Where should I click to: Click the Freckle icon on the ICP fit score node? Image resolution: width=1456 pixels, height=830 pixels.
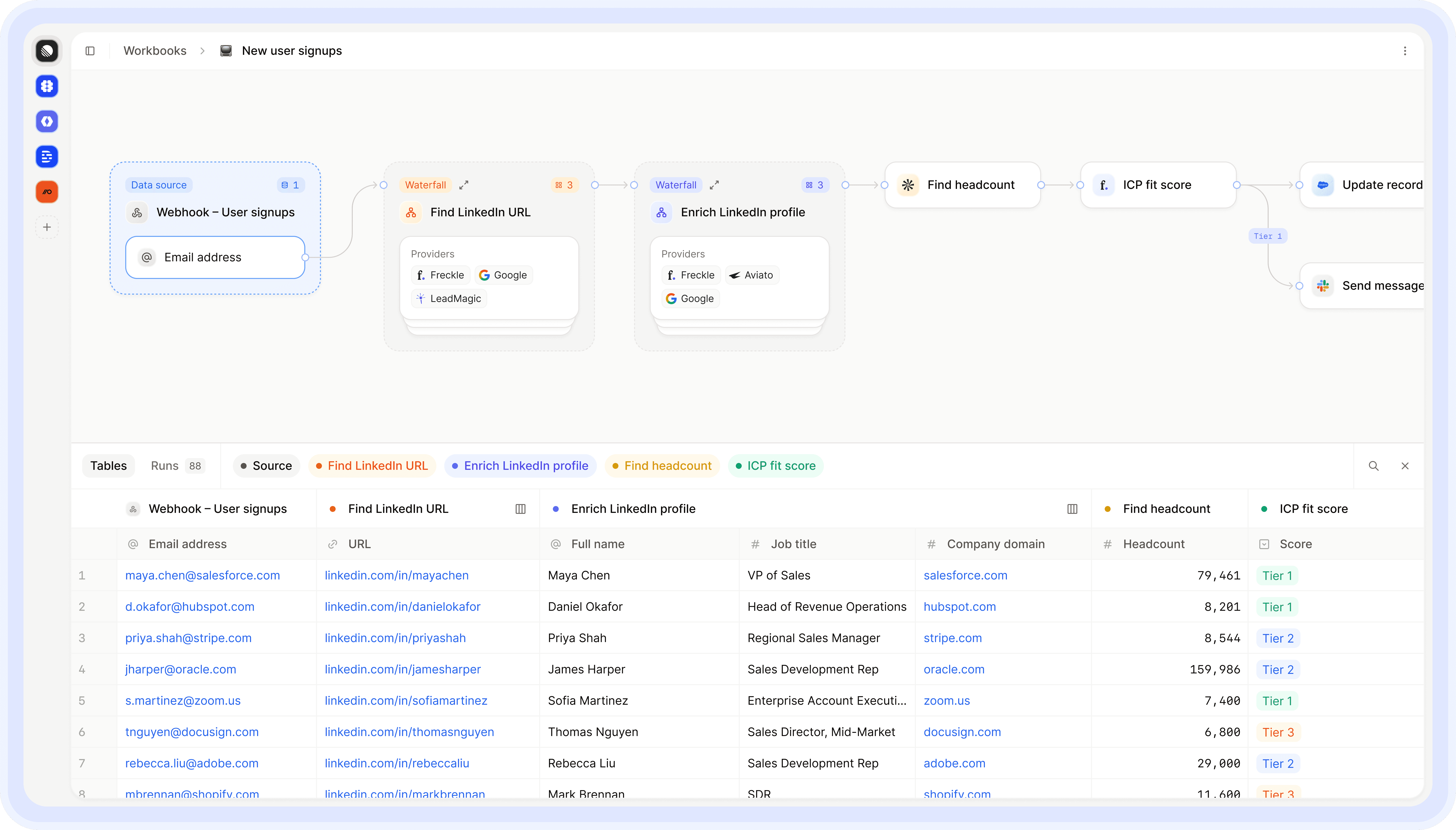coord(1104,185)
